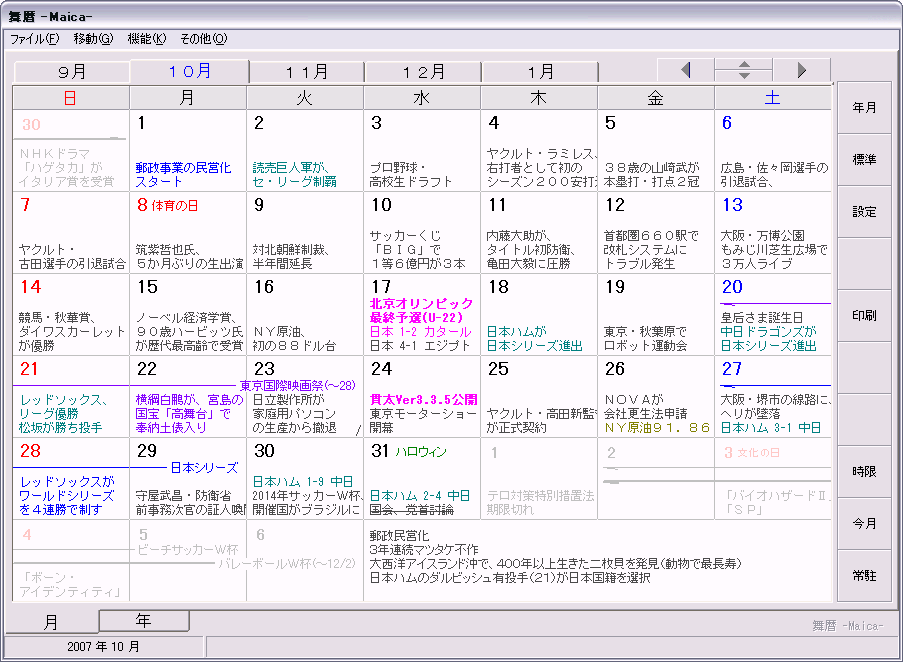This screenshot has height=662, width=903.
Task: Select the 12月 month tab
Action: click(x=423, y=72)
